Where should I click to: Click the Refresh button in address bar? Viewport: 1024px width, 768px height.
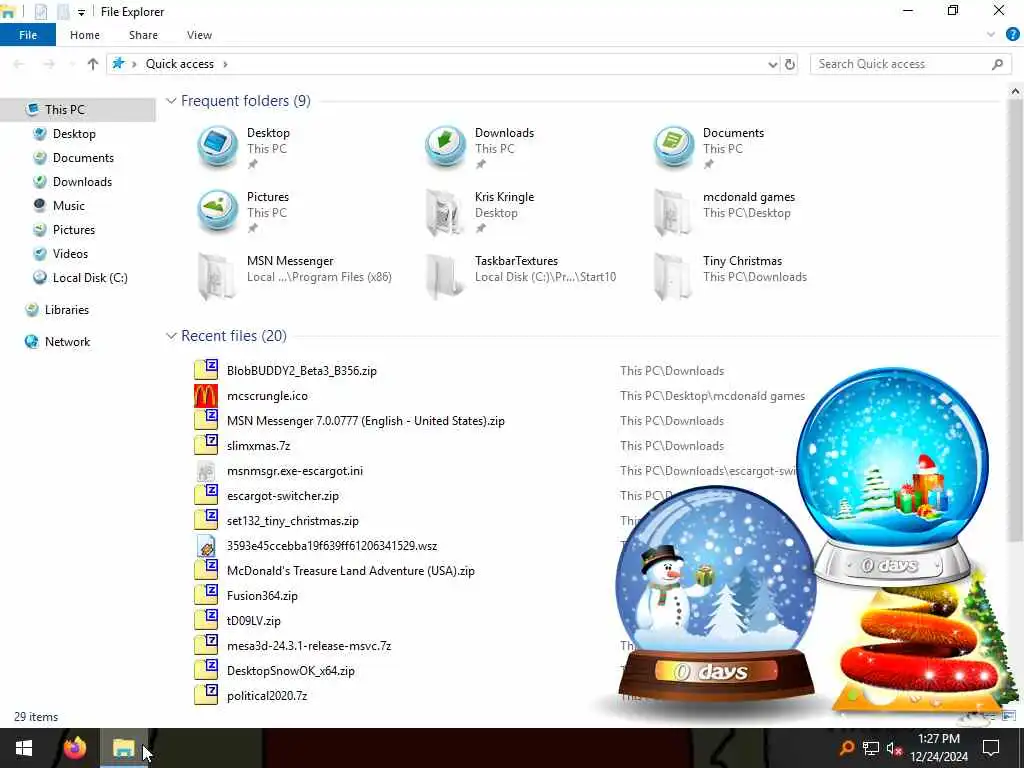(790, 64)
